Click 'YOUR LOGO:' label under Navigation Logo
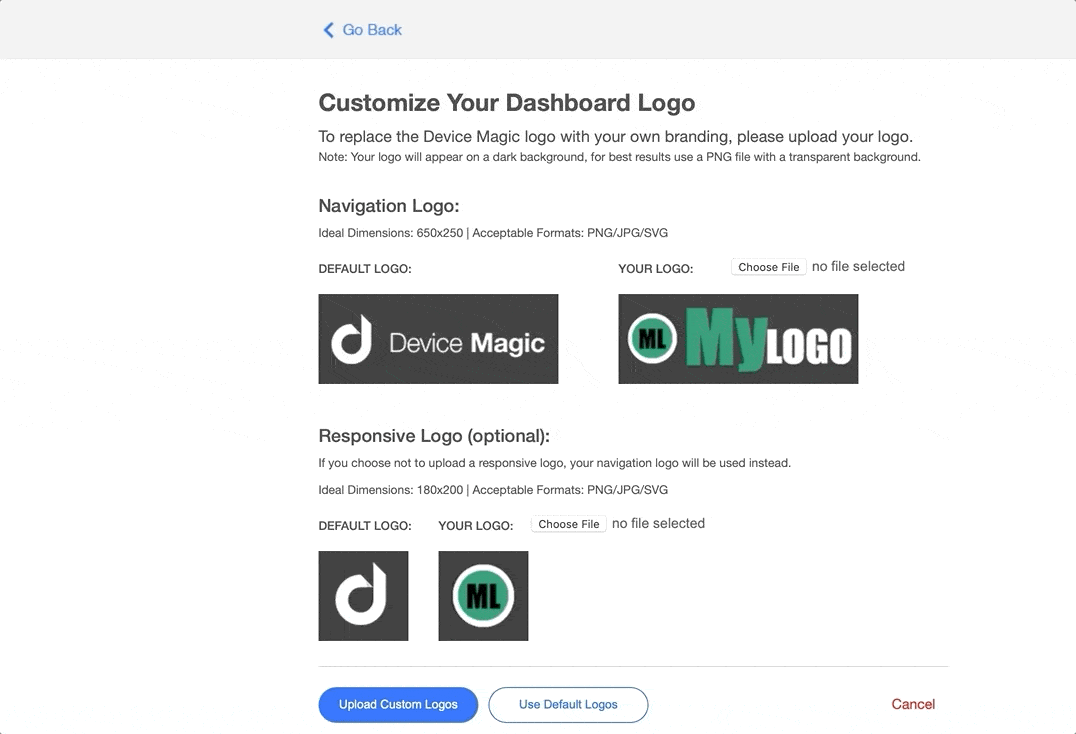The image size is (1076, 734). click(655, 269)
